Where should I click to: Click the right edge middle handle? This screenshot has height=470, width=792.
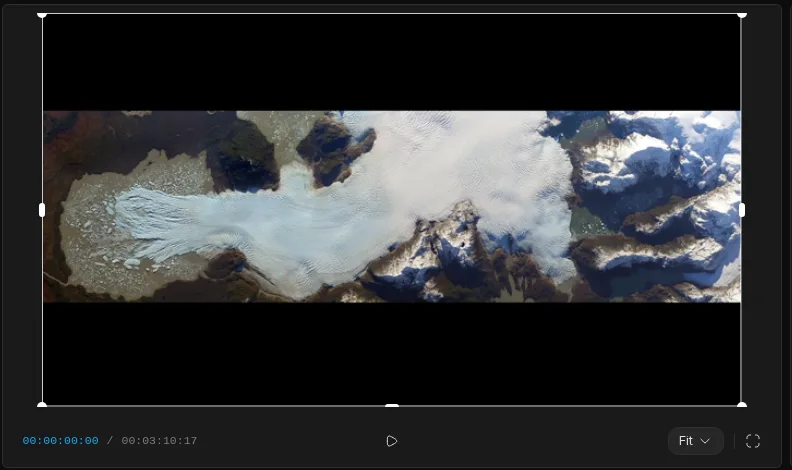pyautogui.click(x=741, y=210)
